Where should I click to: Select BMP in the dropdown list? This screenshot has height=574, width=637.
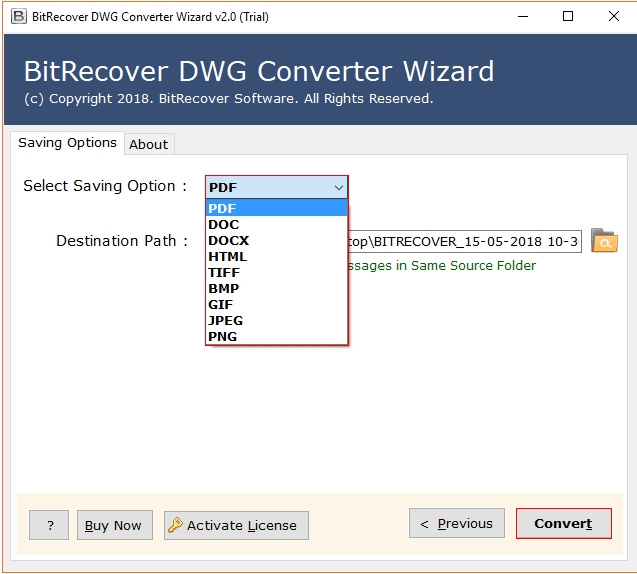(x=277, y=288)
